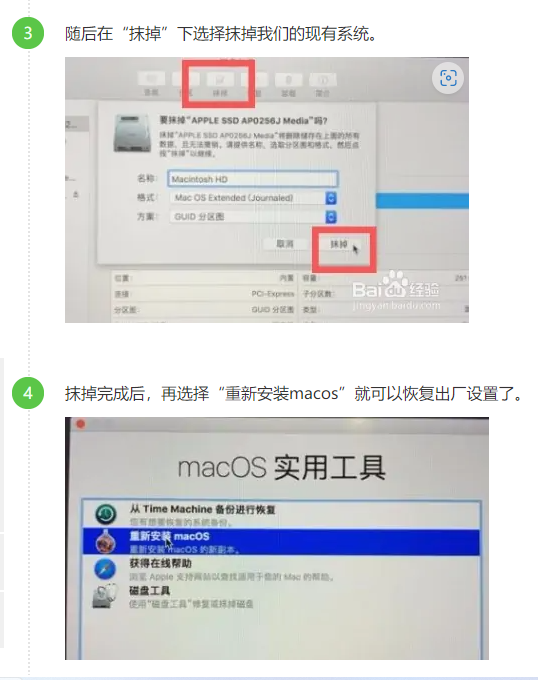Click the 抹掉 erase confirm button
538x680 pixels.
(x=339, y=244)
